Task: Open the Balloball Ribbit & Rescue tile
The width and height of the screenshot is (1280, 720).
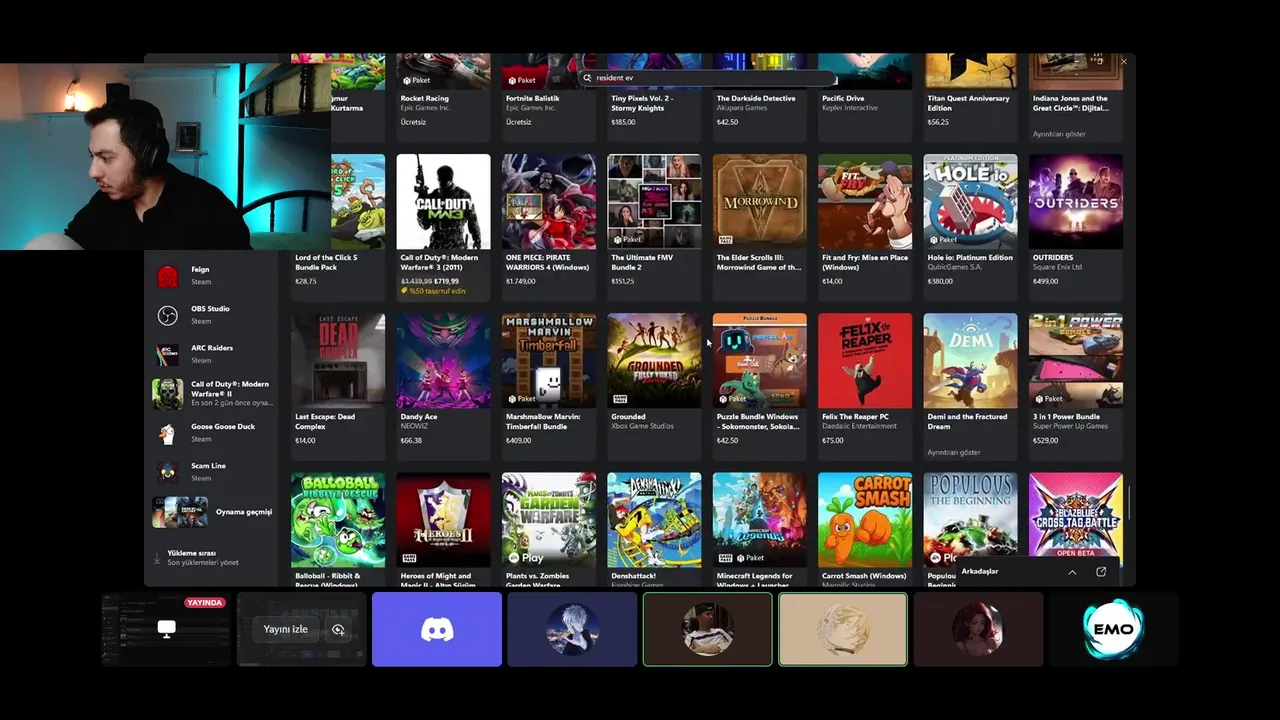Action: 337,529
